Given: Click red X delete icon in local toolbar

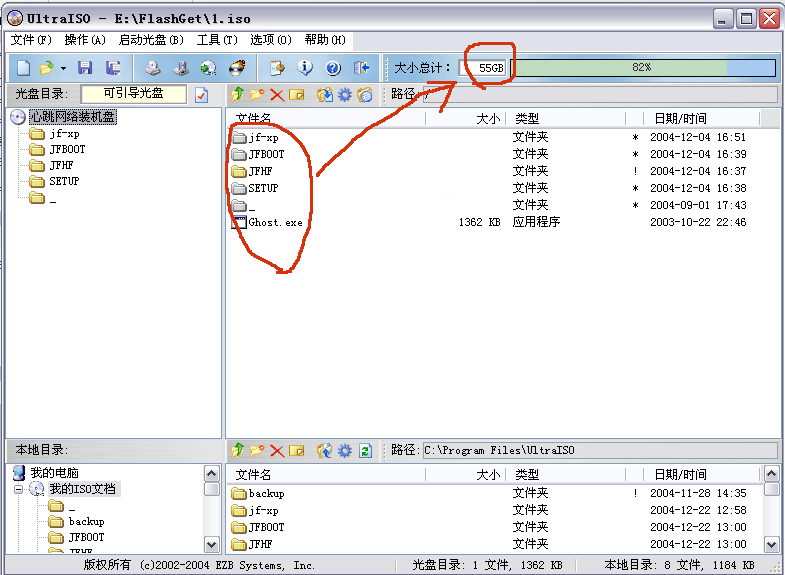Looking at the screenshot, I should click(277, 451).
